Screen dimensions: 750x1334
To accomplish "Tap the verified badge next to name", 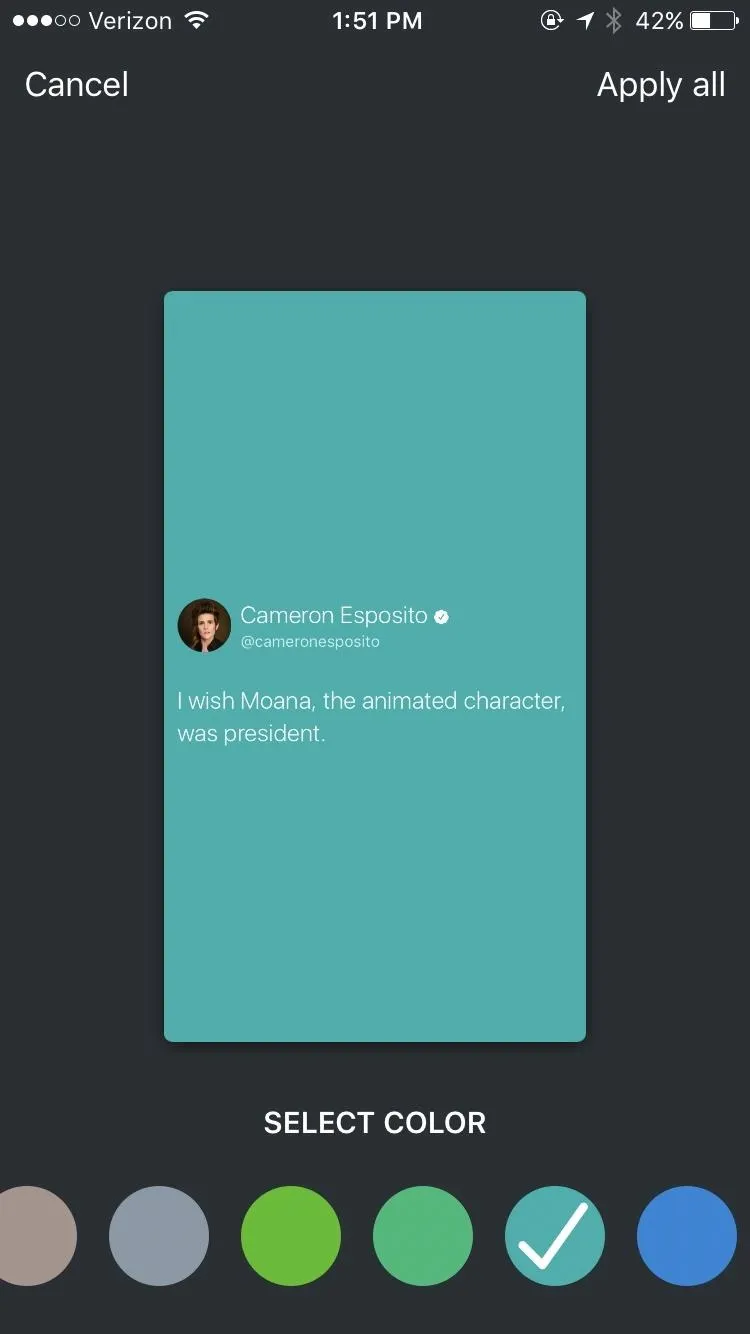I will [x=441, y=617].
